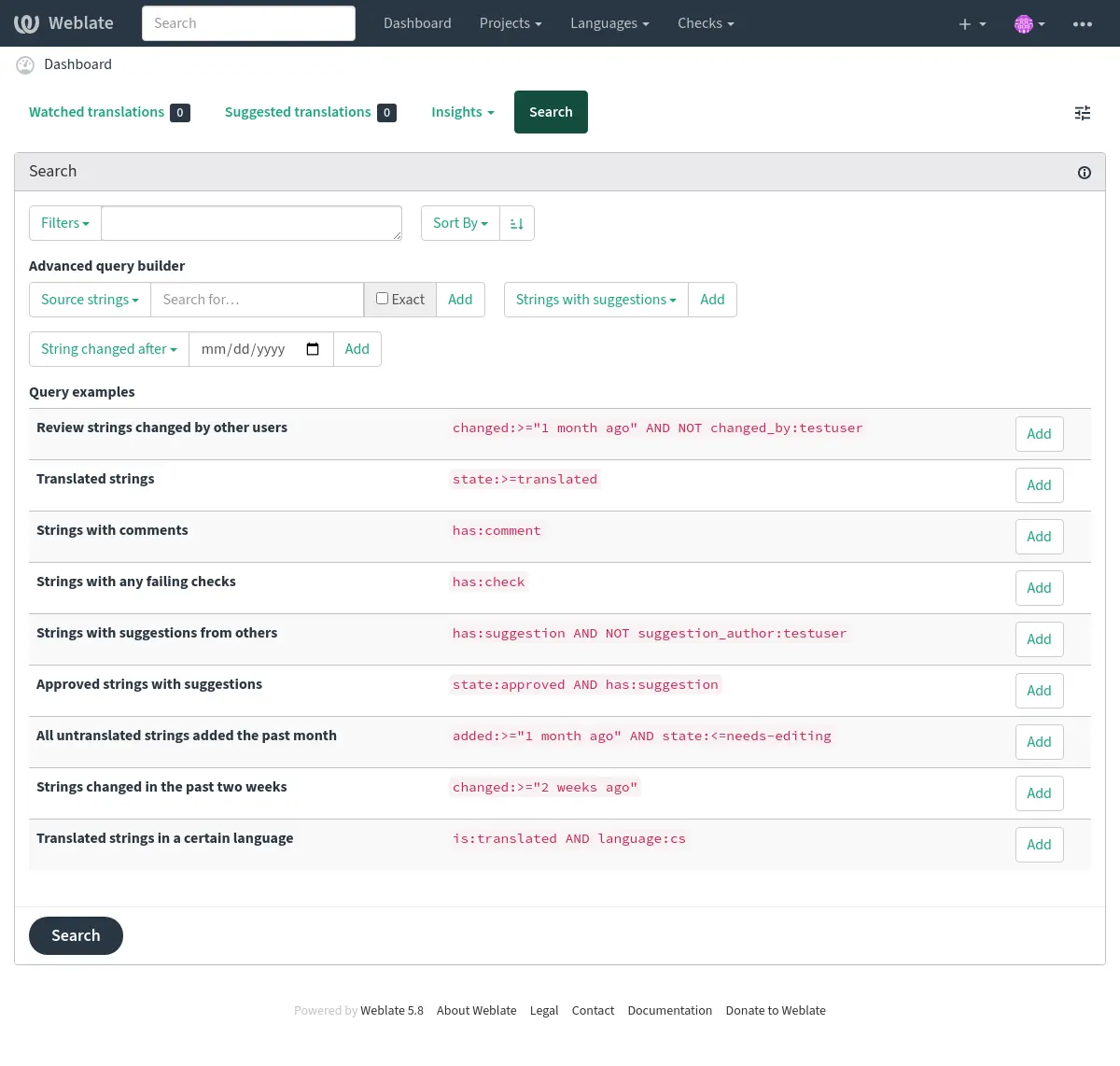Viewport: 1120px width, 1066px height.
Task: Open the Contact footer link
Action: 593,1011
